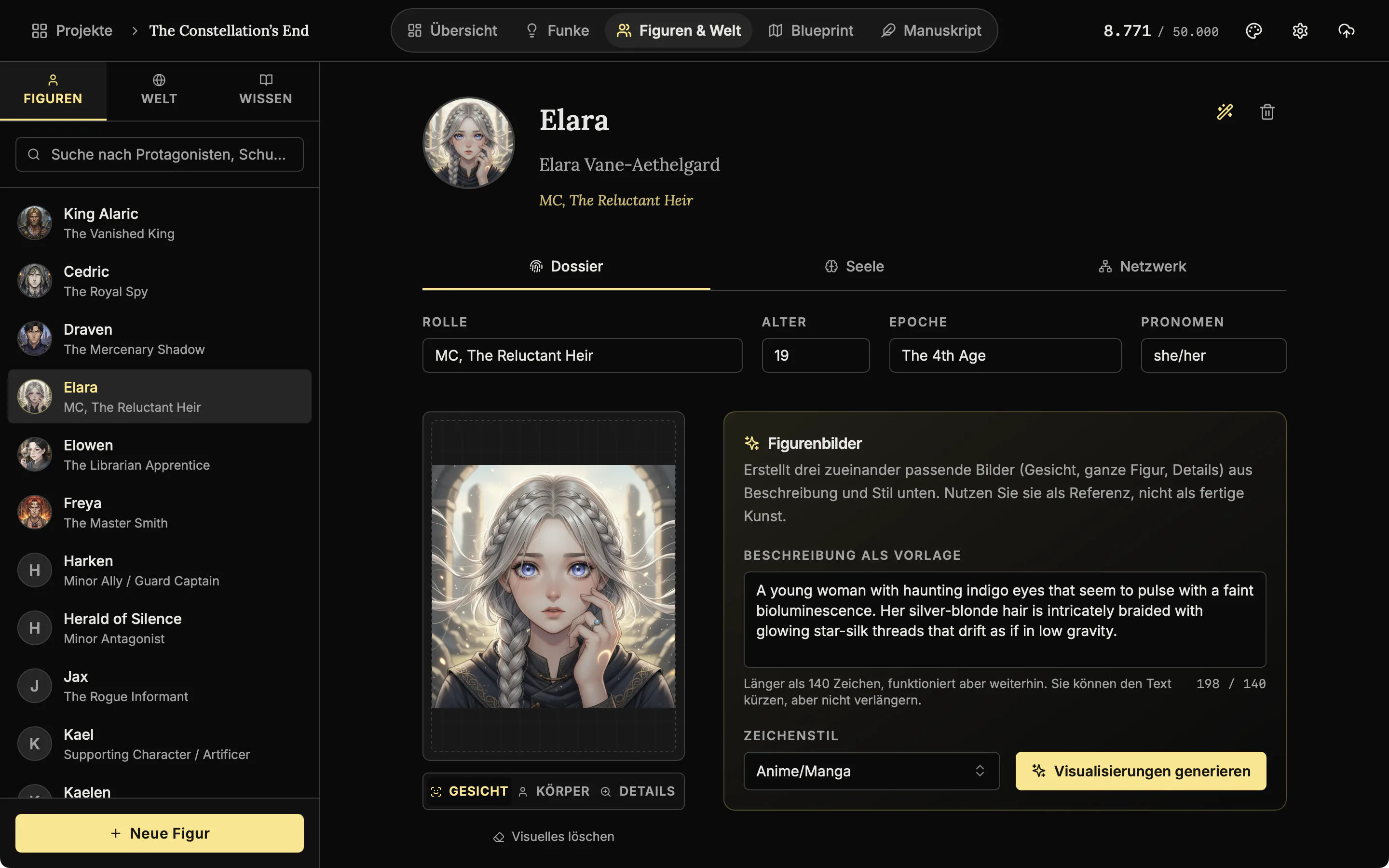Switch to the Welt sidebar tab
1389x868 pixels.
[159, 91]
